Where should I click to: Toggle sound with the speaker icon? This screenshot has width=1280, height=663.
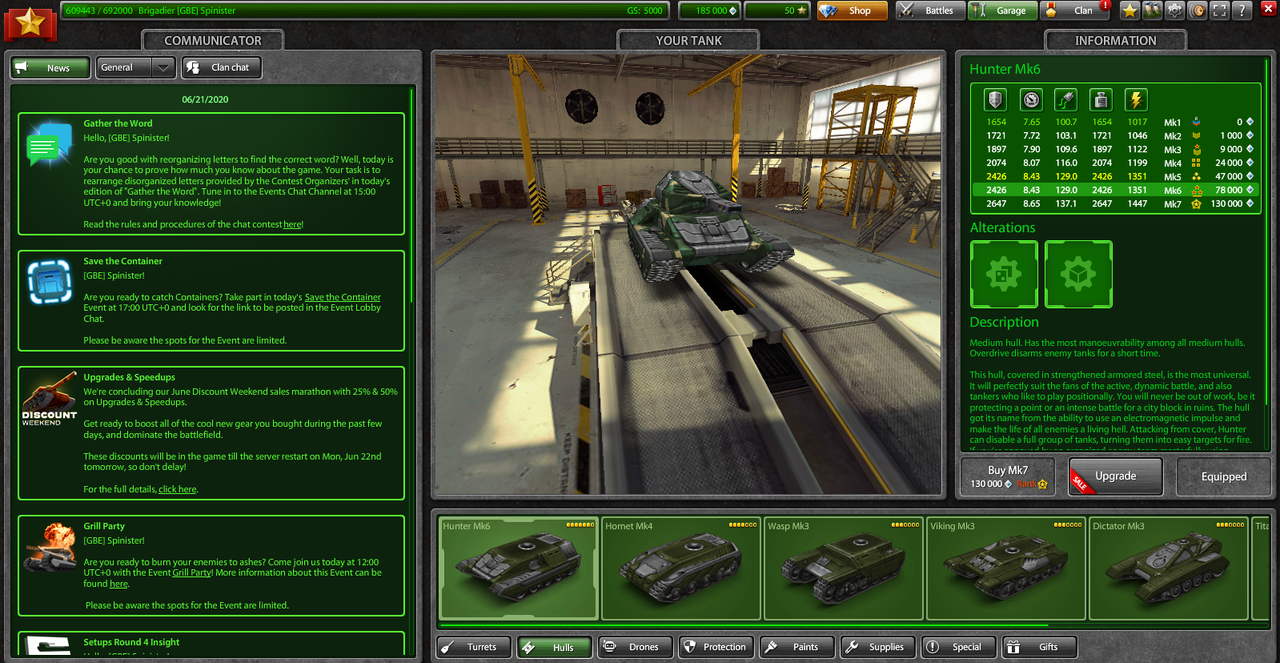click(1197, 10)
